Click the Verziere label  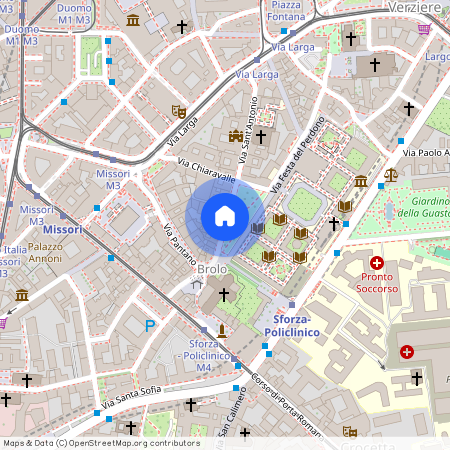point(414,7)
